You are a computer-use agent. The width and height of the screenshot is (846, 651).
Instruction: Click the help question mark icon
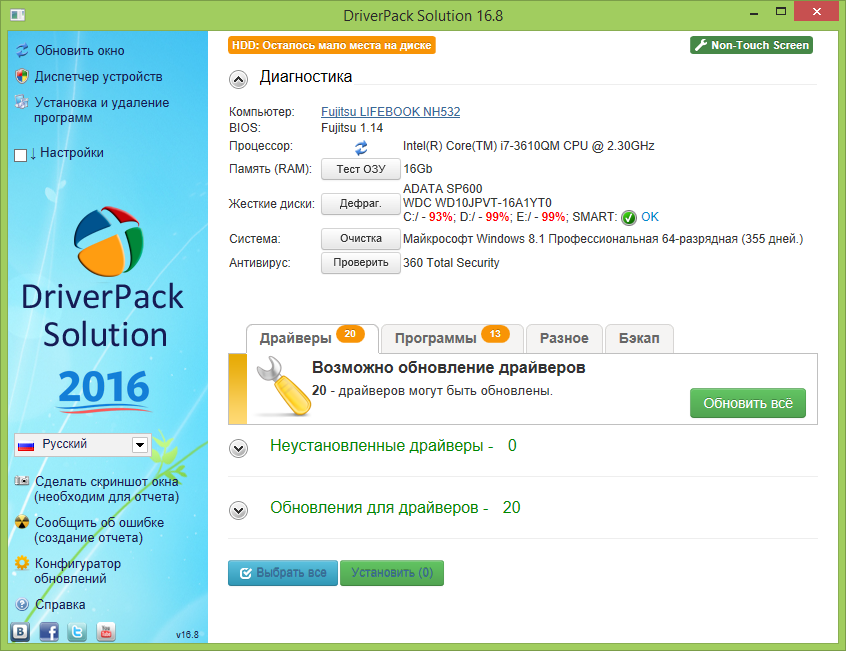point(22,605)
